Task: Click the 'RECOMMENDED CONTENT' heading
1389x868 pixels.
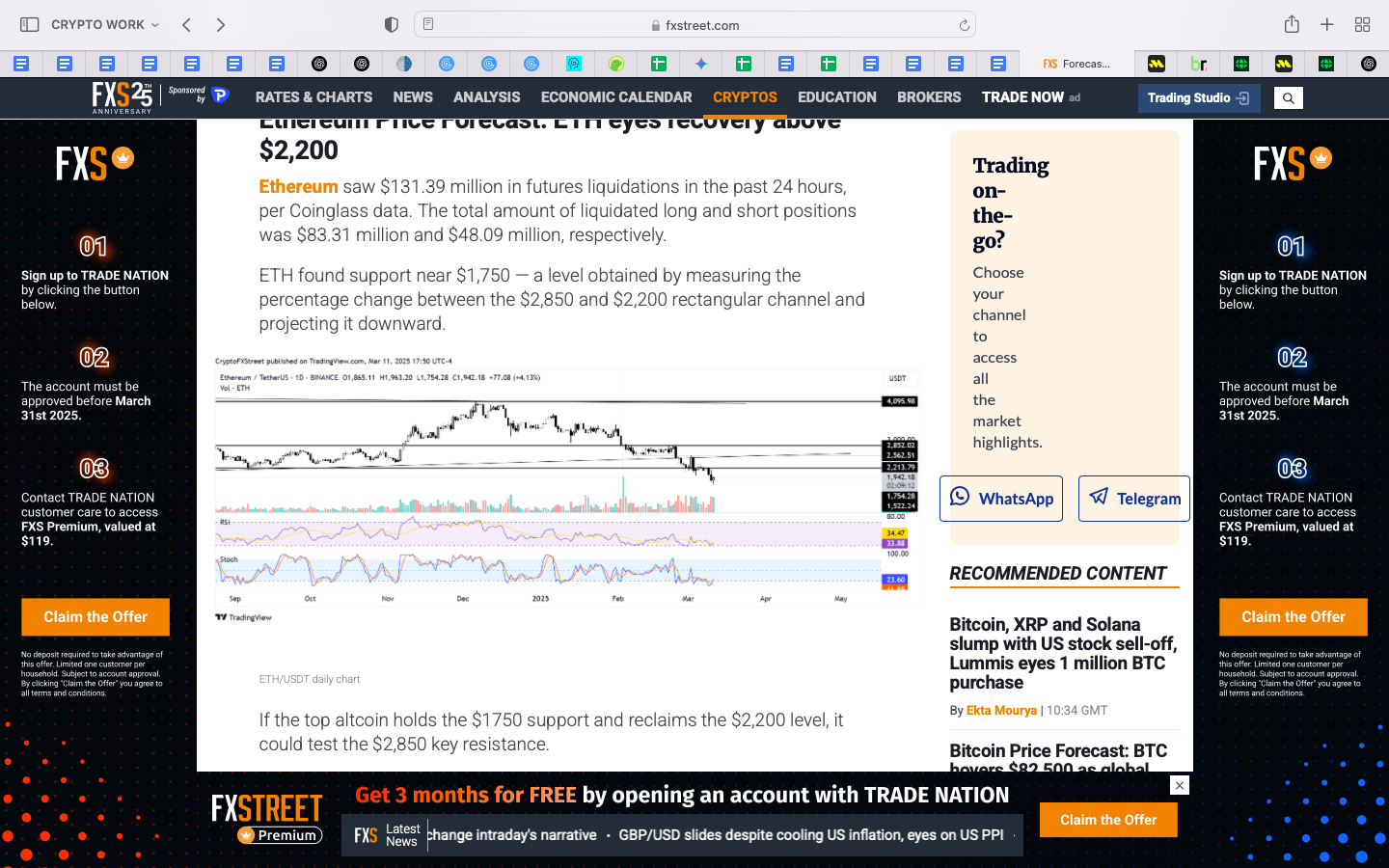Action: click(x=1058, y=574)
